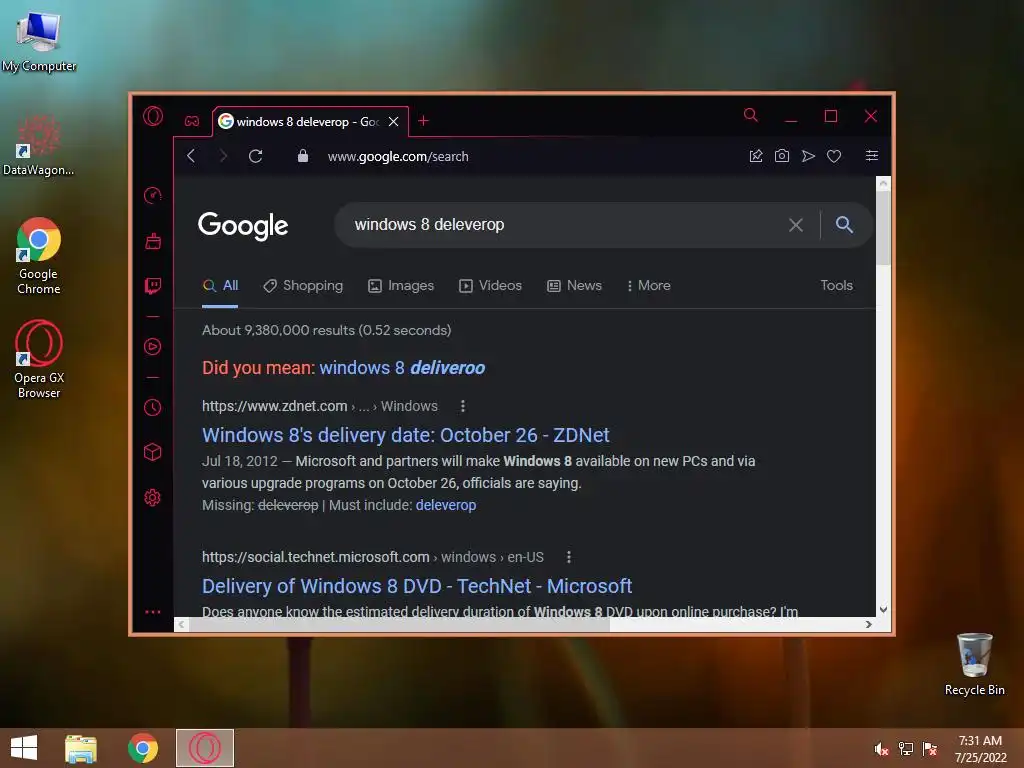Click the Action Center flag tray icon
The image size is (1024, 768).
tap(930, 749)
